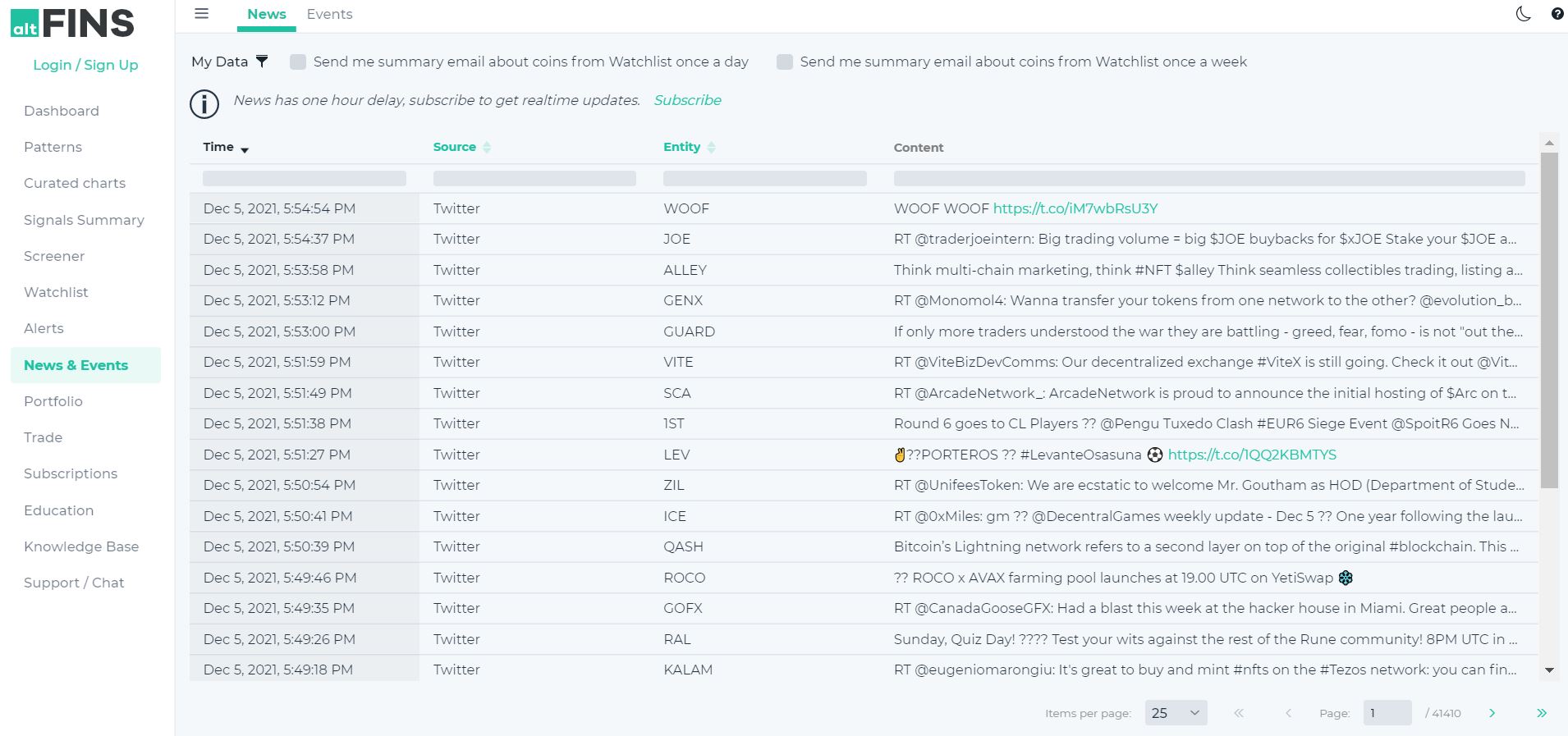Open Curated charts in sidebar
This screenshot has width=1568, height=736.
[x=75, y=183]
